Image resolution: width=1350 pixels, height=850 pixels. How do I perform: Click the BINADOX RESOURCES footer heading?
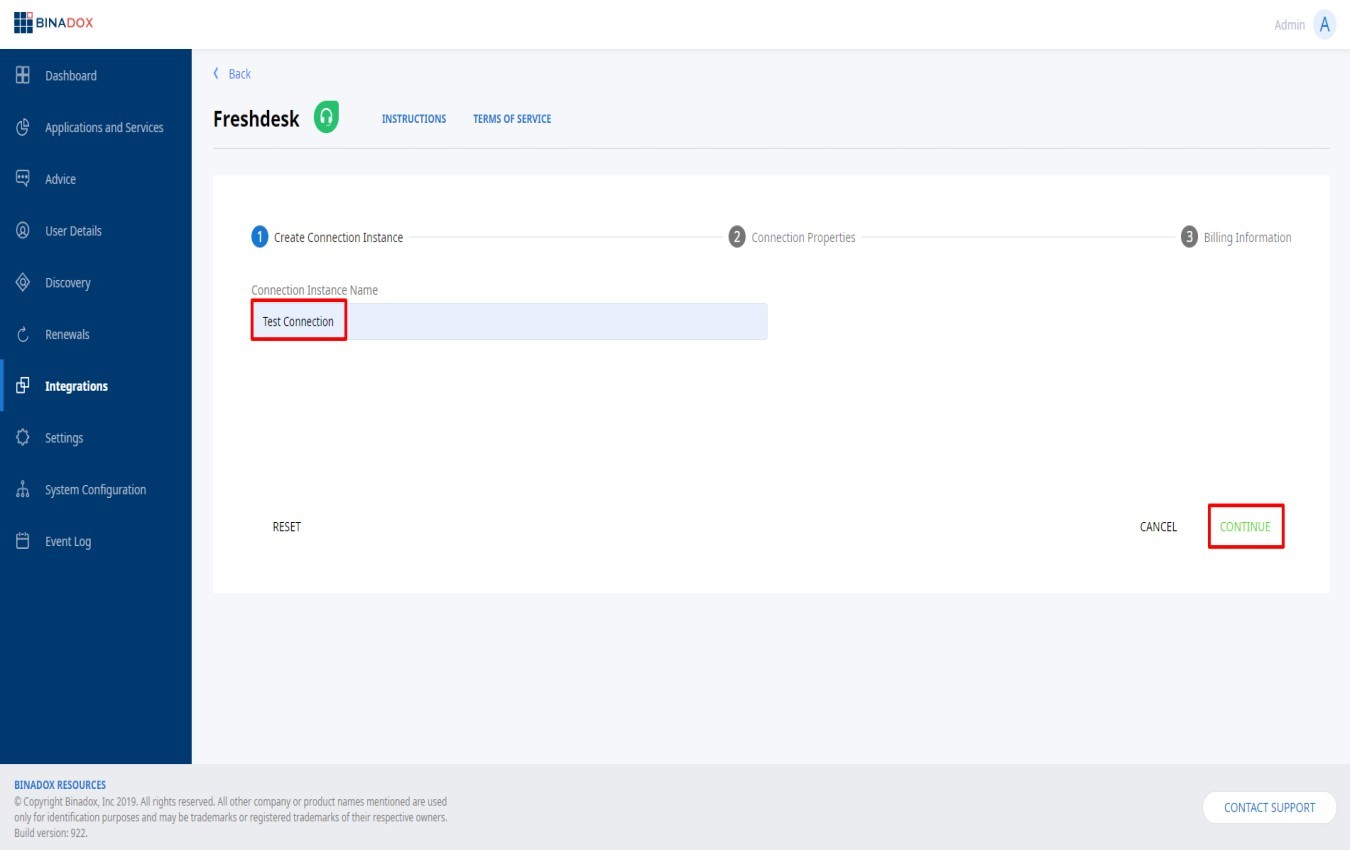(x=60, y=785)
